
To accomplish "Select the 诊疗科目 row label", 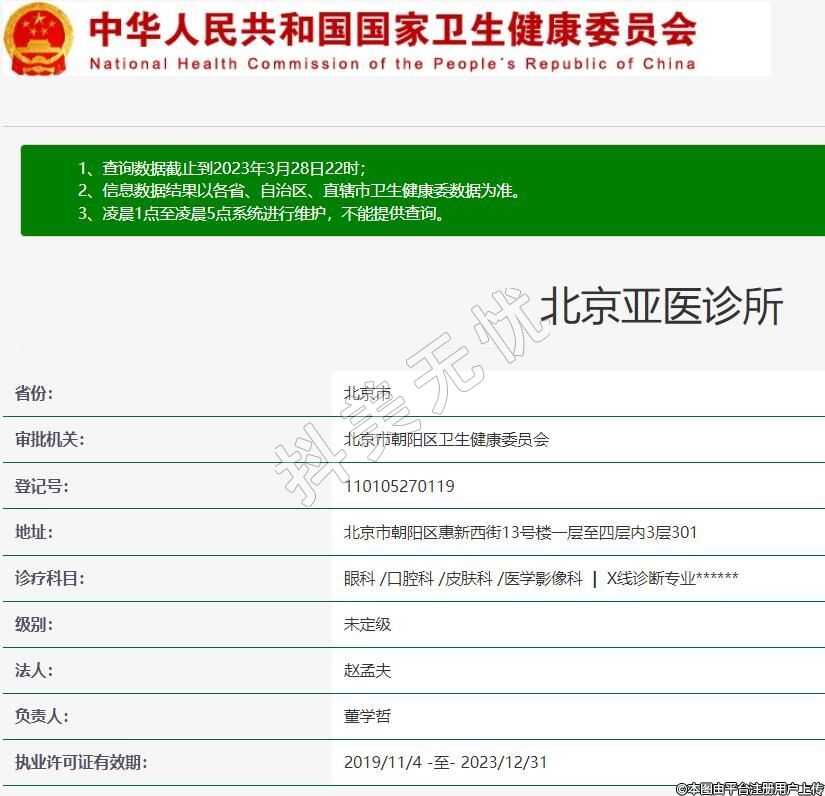I will click(x=49, y=578).
